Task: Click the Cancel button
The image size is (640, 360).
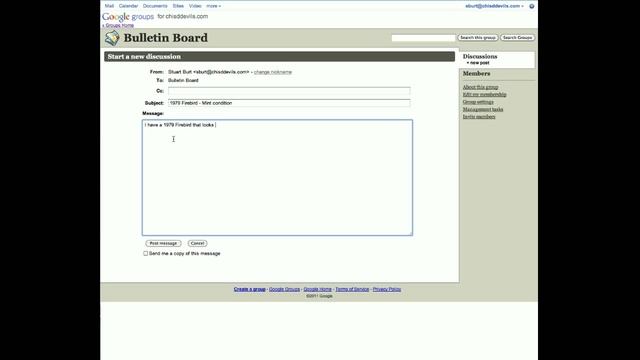Action: coord(198,243)
